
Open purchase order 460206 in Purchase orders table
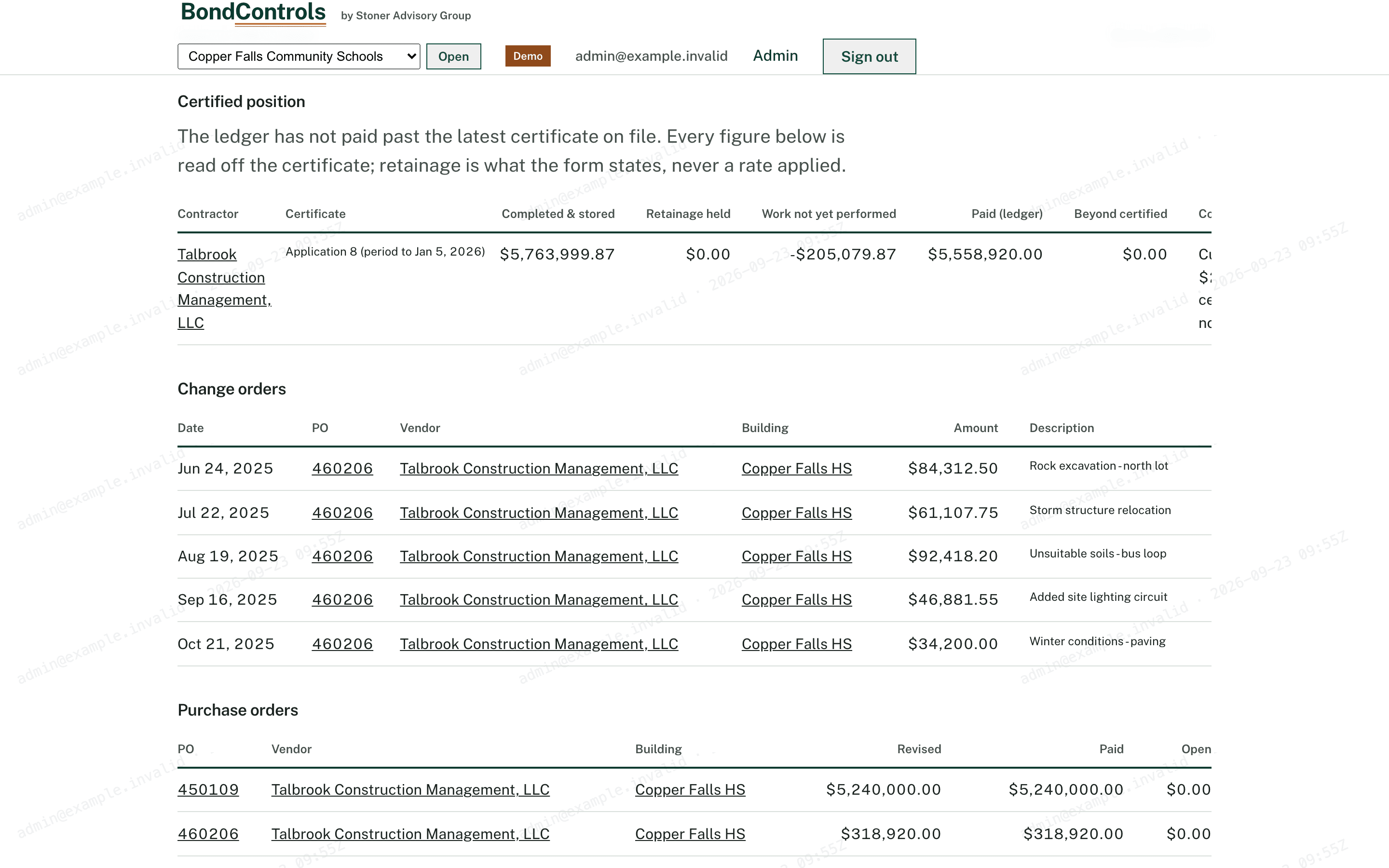(208, 834)
